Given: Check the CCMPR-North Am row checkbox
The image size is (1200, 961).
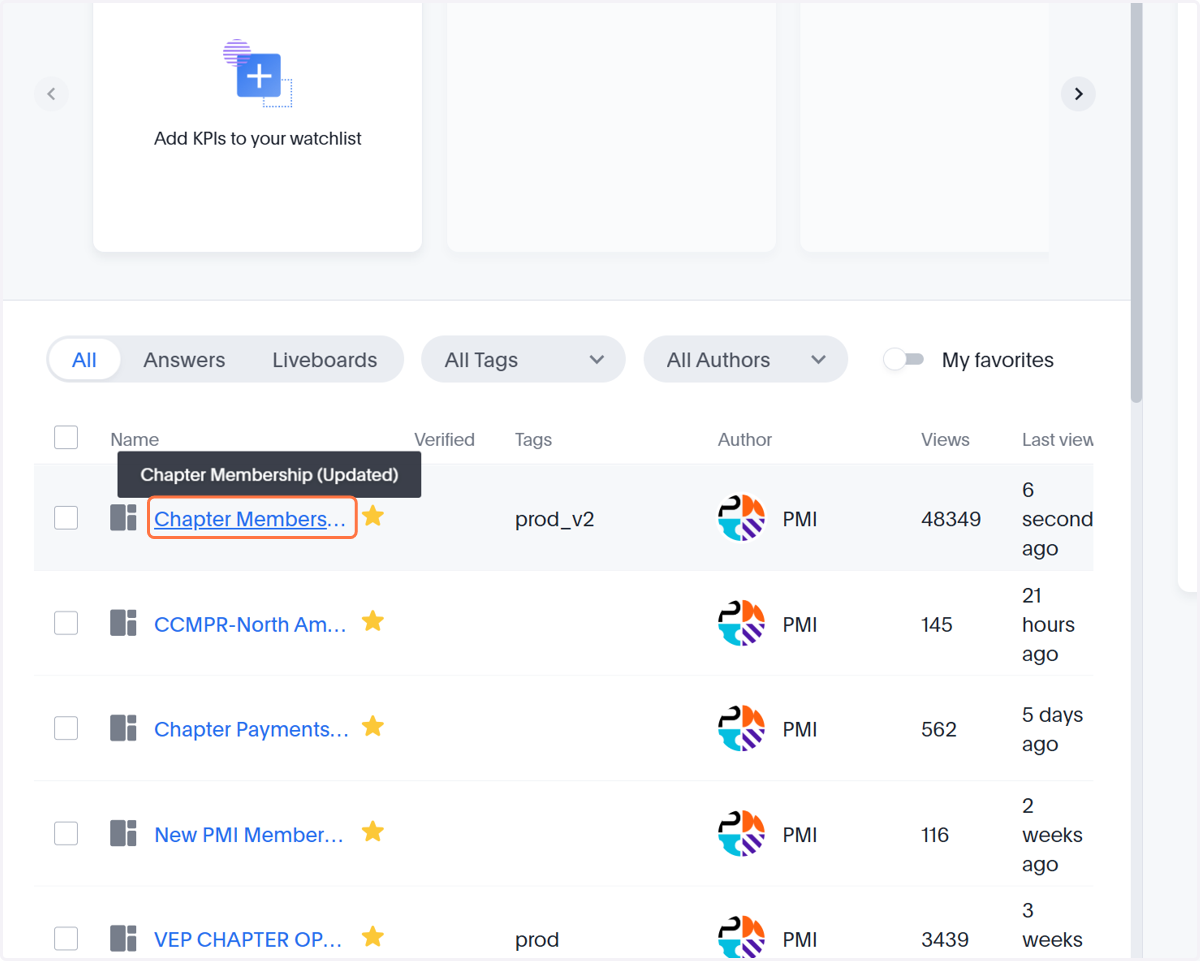Looking at the screenshot, I should [x=66, y=622].
